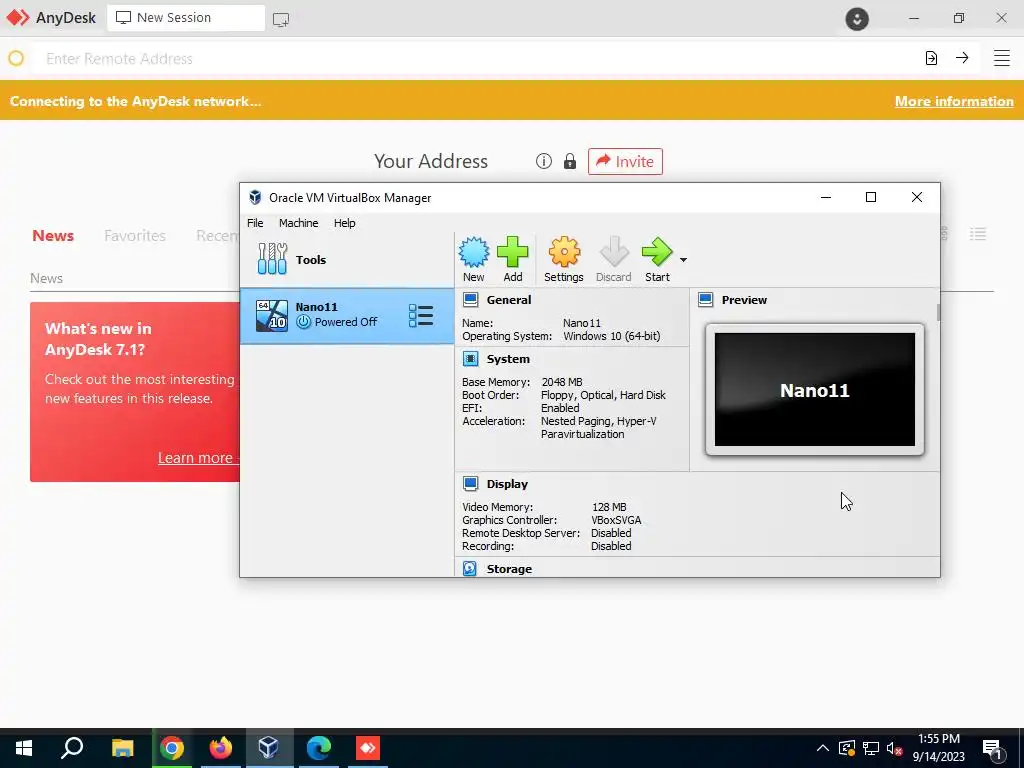Open the Nano11 machine tools list menu
1024x768 pixels.
tap(421, 315)
